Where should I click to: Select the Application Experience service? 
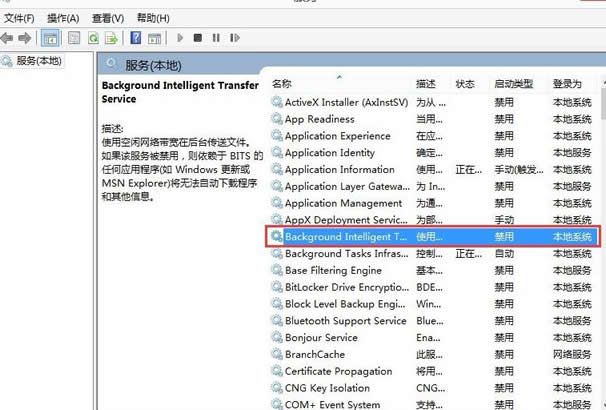(431, 136)
